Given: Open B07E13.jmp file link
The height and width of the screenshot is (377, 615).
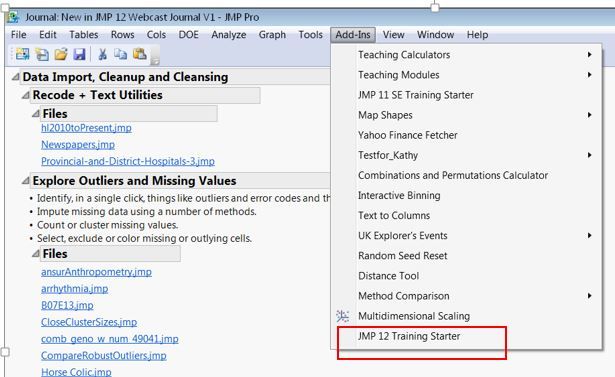Looking at the screenshot, I should [67, 305].
